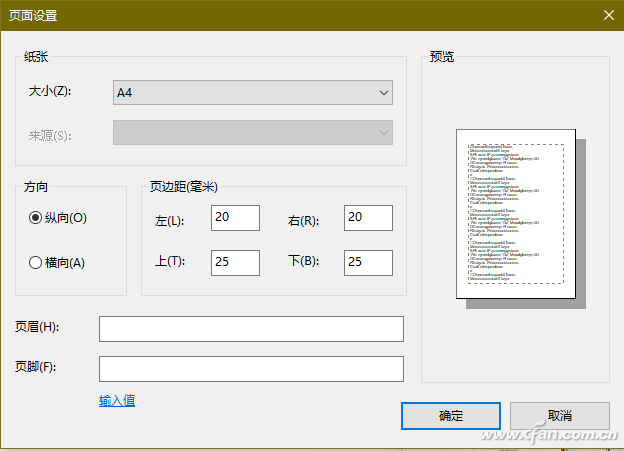
Task: Focus the 页眉(H) header text box
Action: (251, 329)
